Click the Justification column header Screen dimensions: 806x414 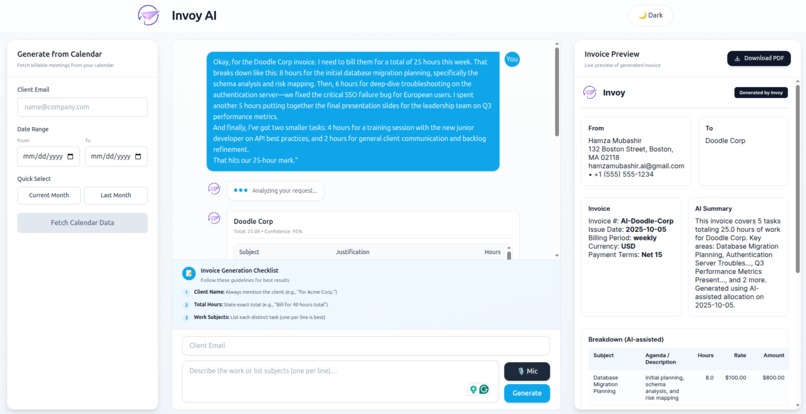click(x=353, y=252)
